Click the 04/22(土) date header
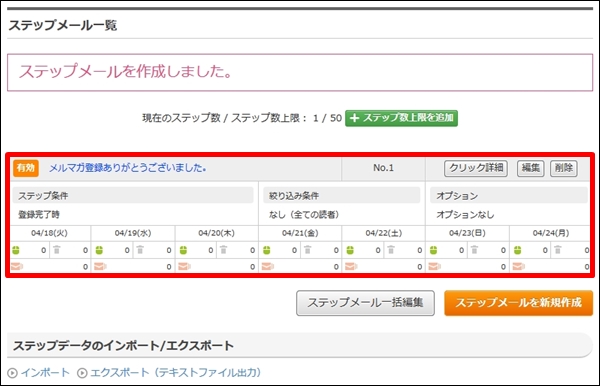 (x=383, y=233)
